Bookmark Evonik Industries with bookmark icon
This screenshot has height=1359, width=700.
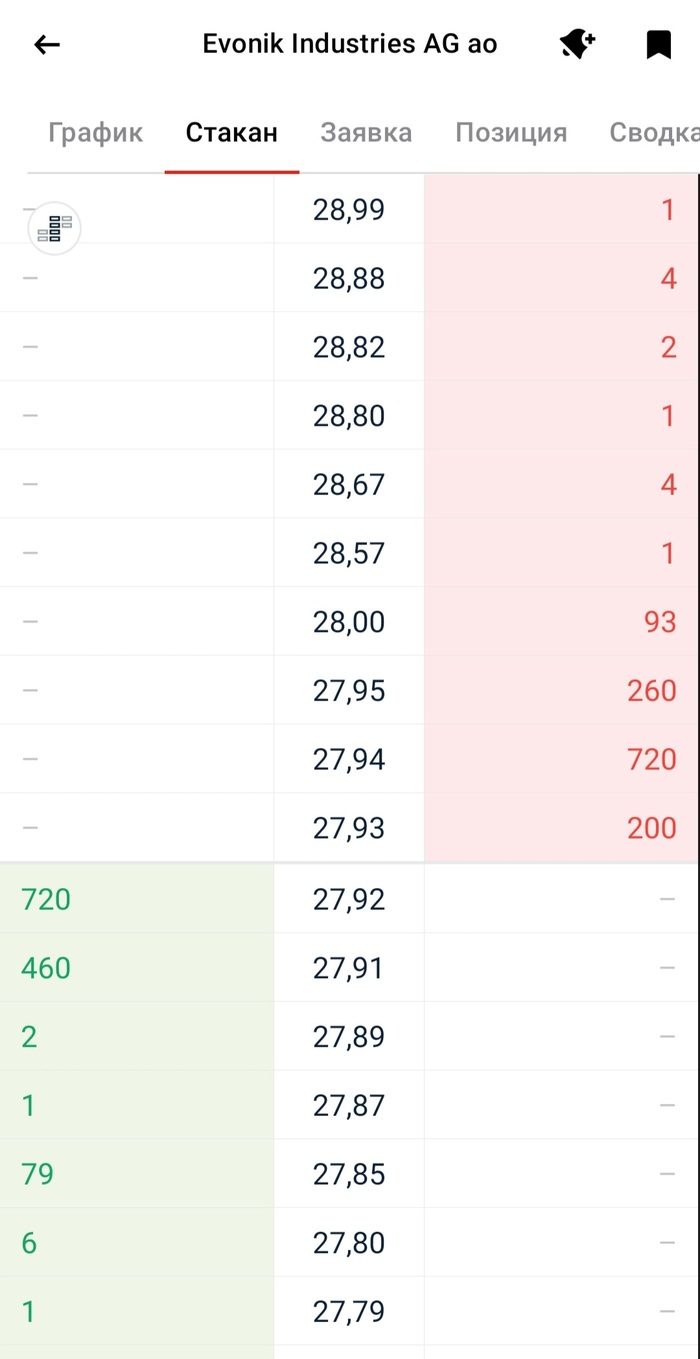[658, 45]
